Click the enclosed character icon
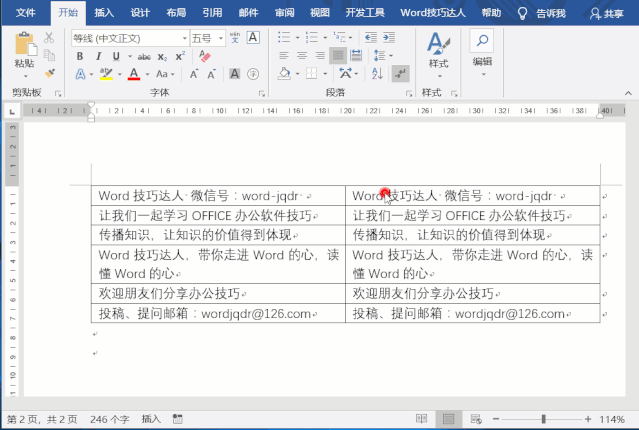639x430 pixels. [x=253, y=74]
